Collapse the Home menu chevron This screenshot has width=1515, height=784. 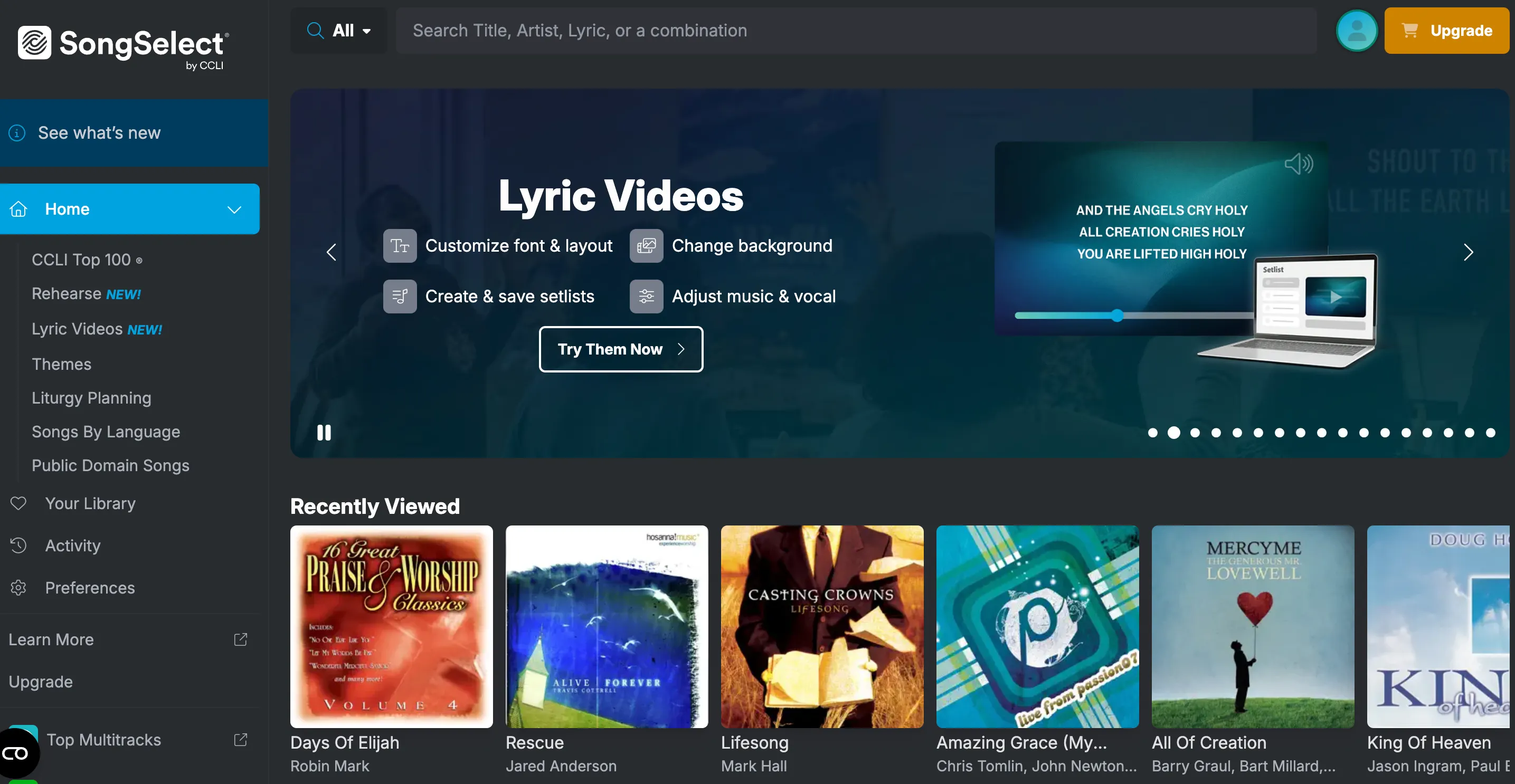235,209
